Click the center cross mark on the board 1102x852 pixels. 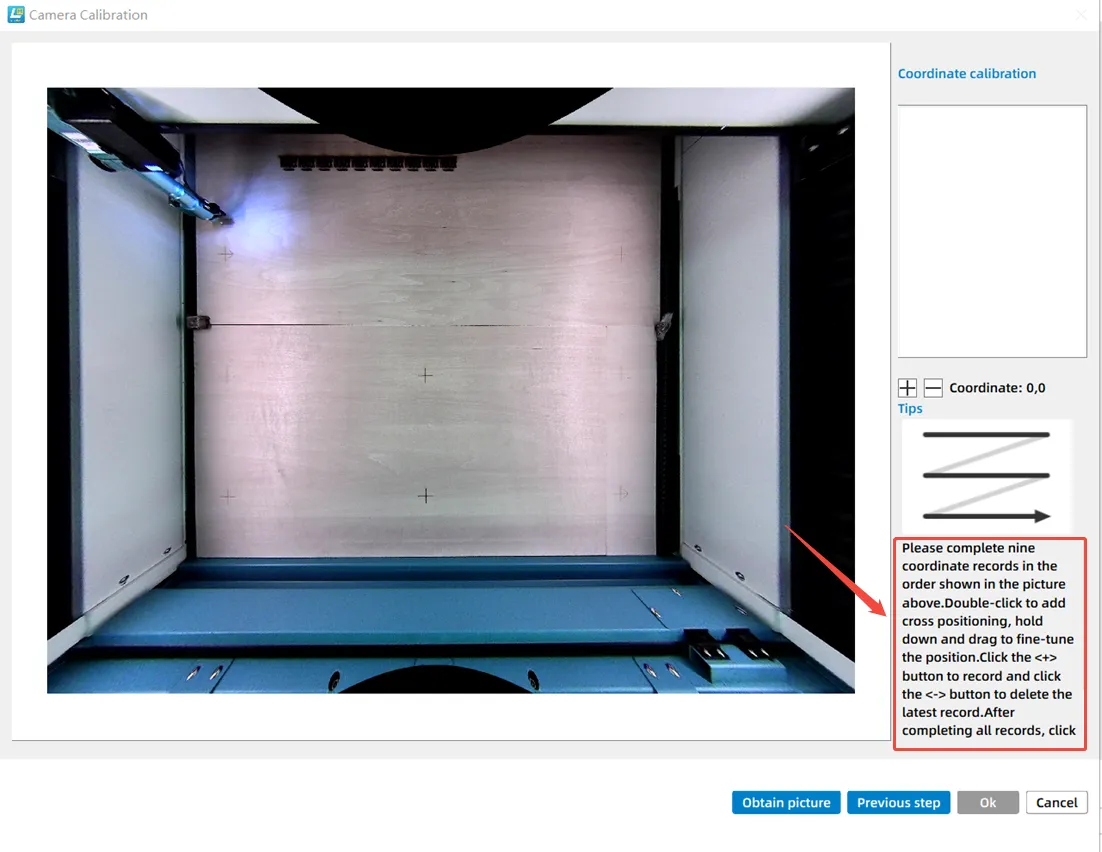pos(426,375)
